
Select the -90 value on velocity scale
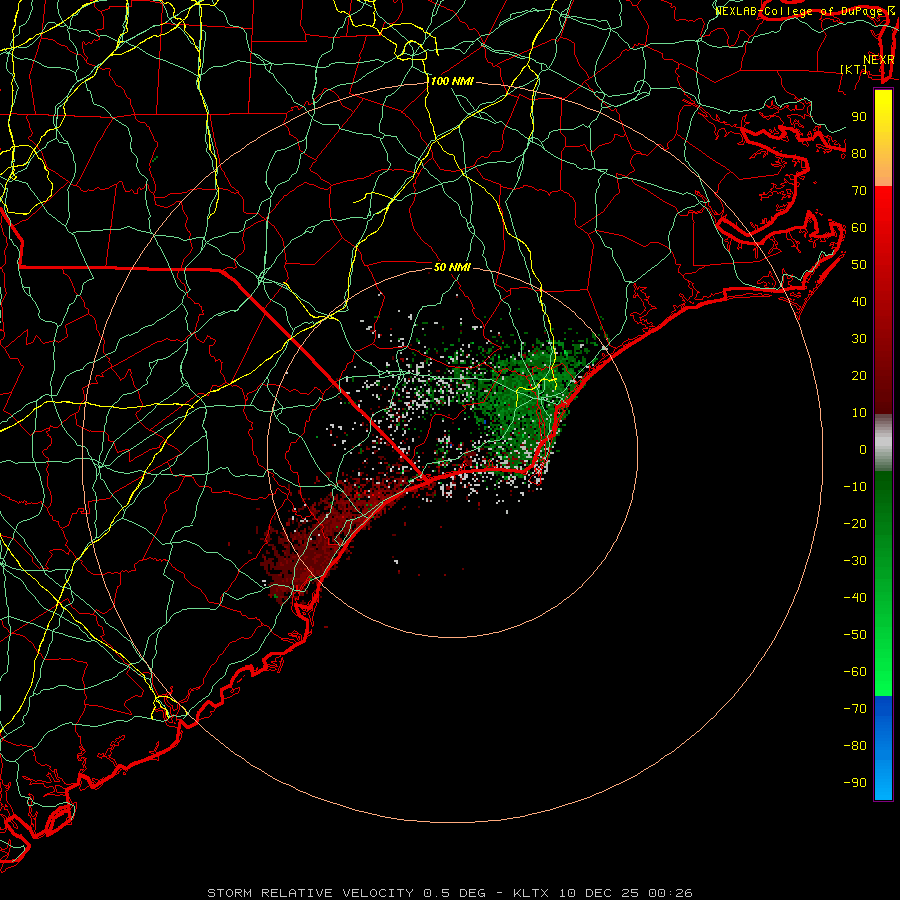(x=855, y=783)
